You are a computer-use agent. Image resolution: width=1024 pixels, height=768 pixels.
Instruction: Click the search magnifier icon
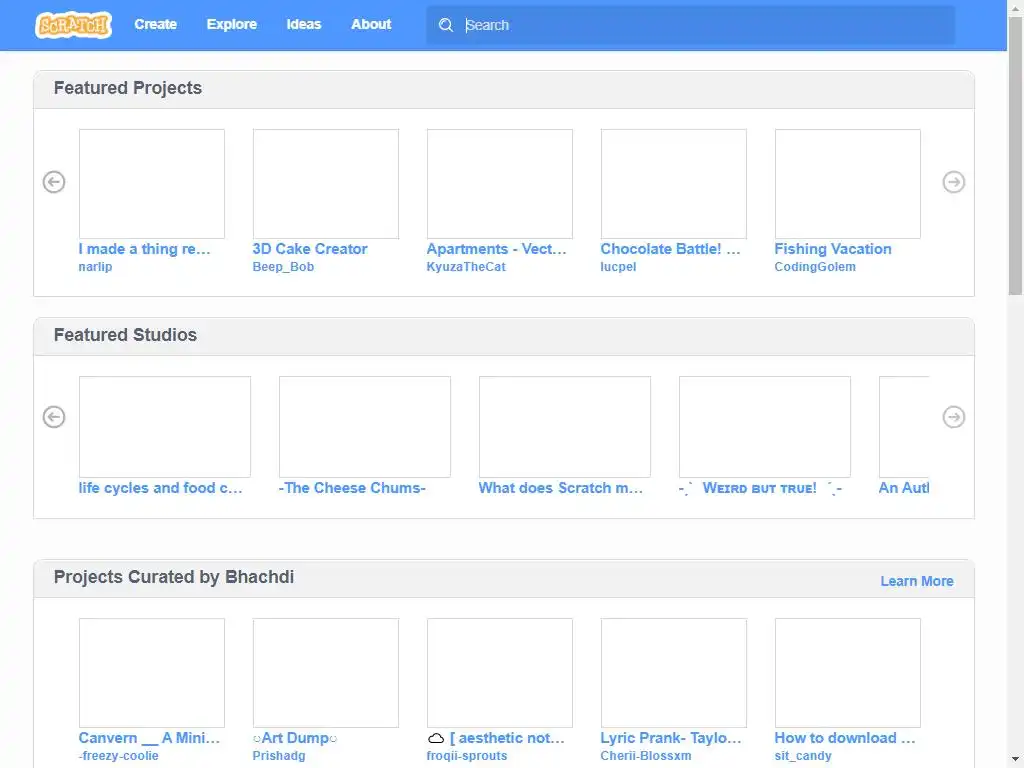[x=445, y=25]
